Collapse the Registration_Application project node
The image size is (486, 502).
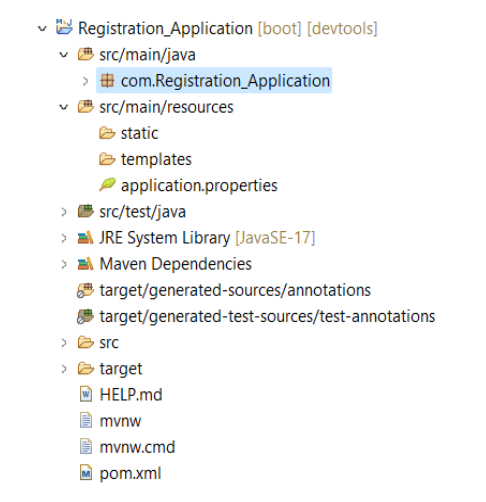[42, 29]
